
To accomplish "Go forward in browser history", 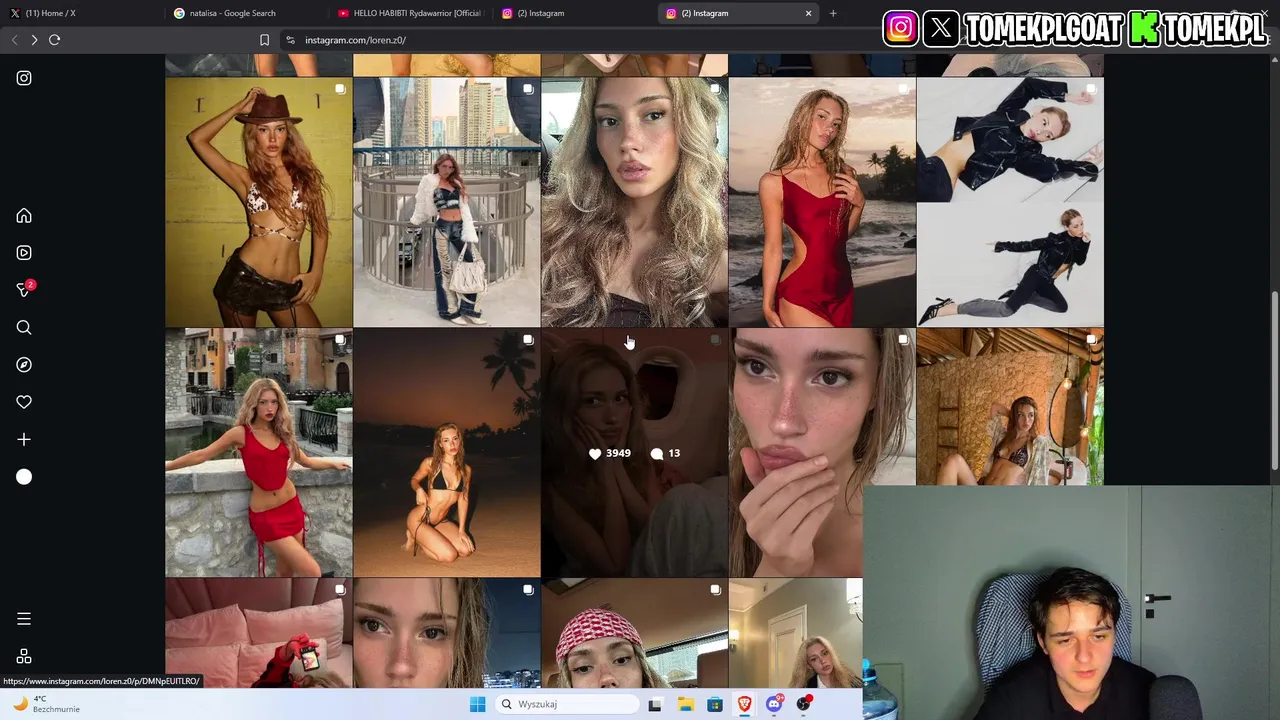I will pyautogui.click(x=34, y=40).
